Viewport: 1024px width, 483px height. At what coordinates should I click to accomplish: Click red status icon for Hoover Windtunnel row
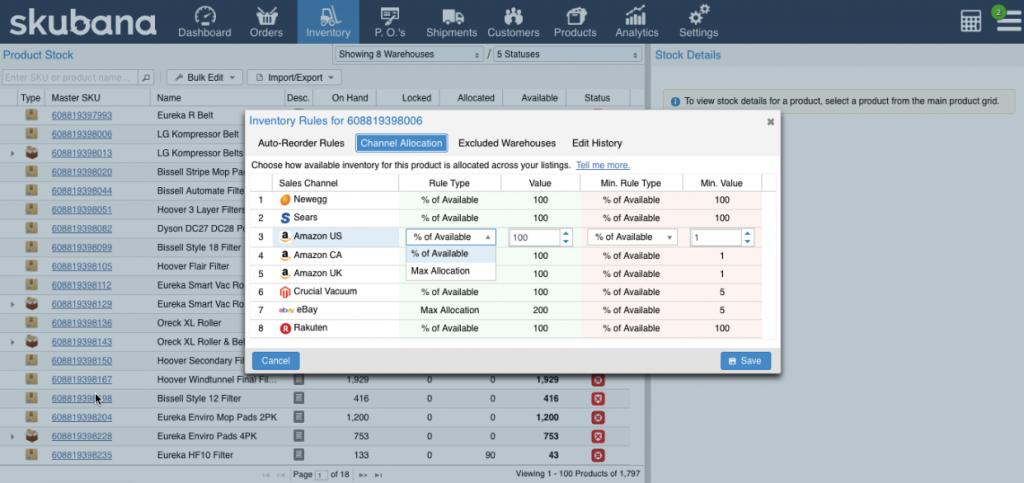[598, 380]
